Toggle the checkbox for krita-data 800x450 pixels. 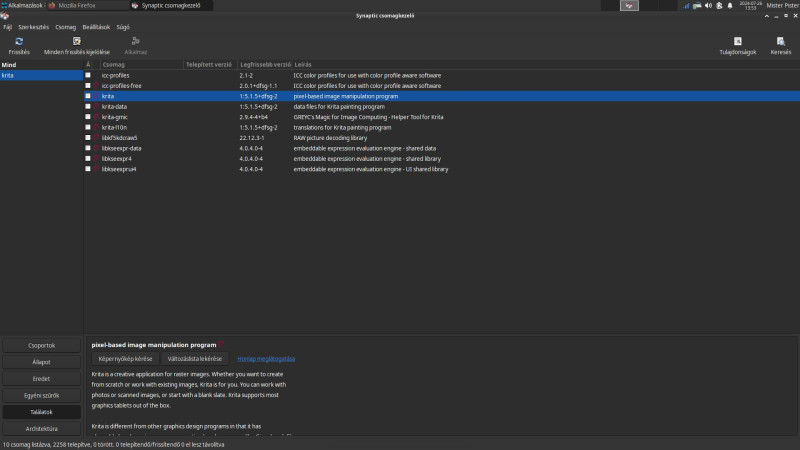[88, 107]
